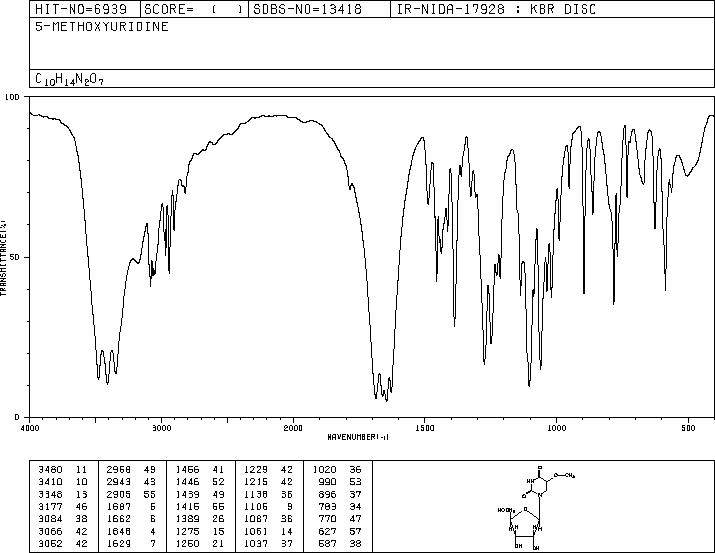715x553 pixels.
Task: Select the 1416 peak entry
Action: click(x=200, y=506)
